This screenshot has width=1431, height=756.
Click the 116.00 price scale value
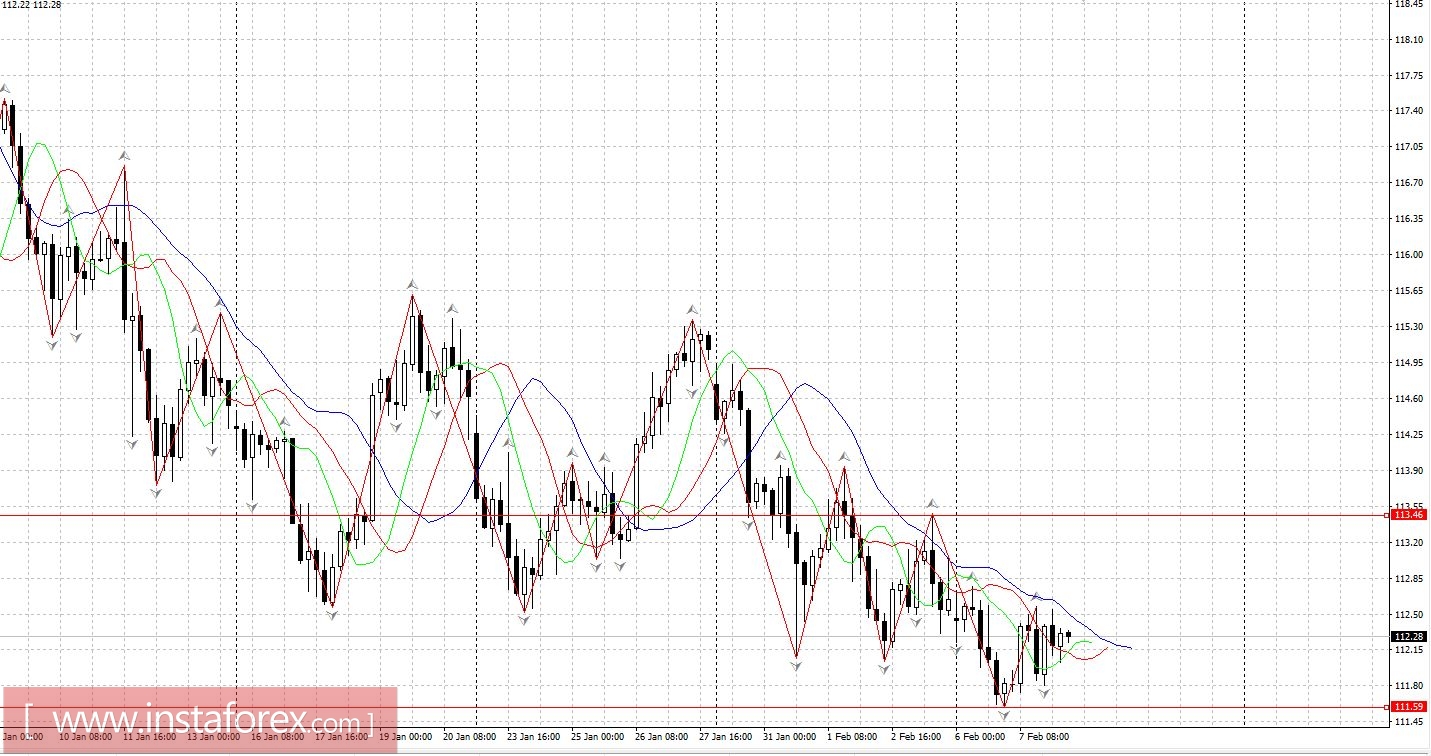[1408, 255]
